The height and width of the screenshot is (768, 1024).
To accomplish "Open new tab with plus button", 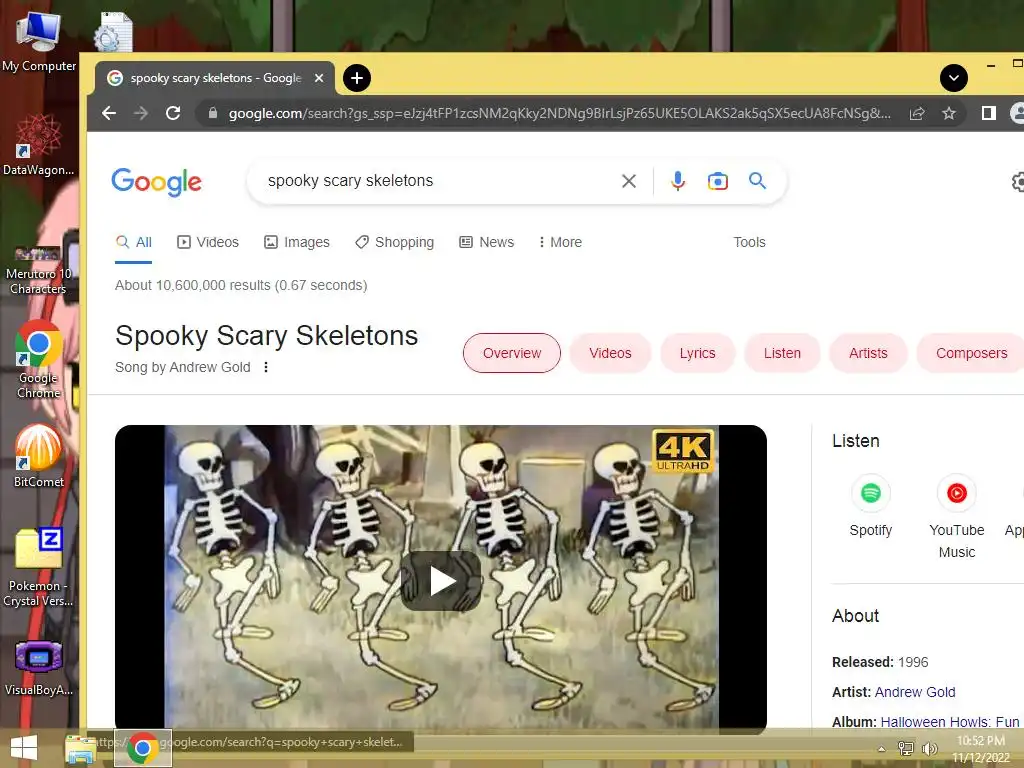I will 357,78.
